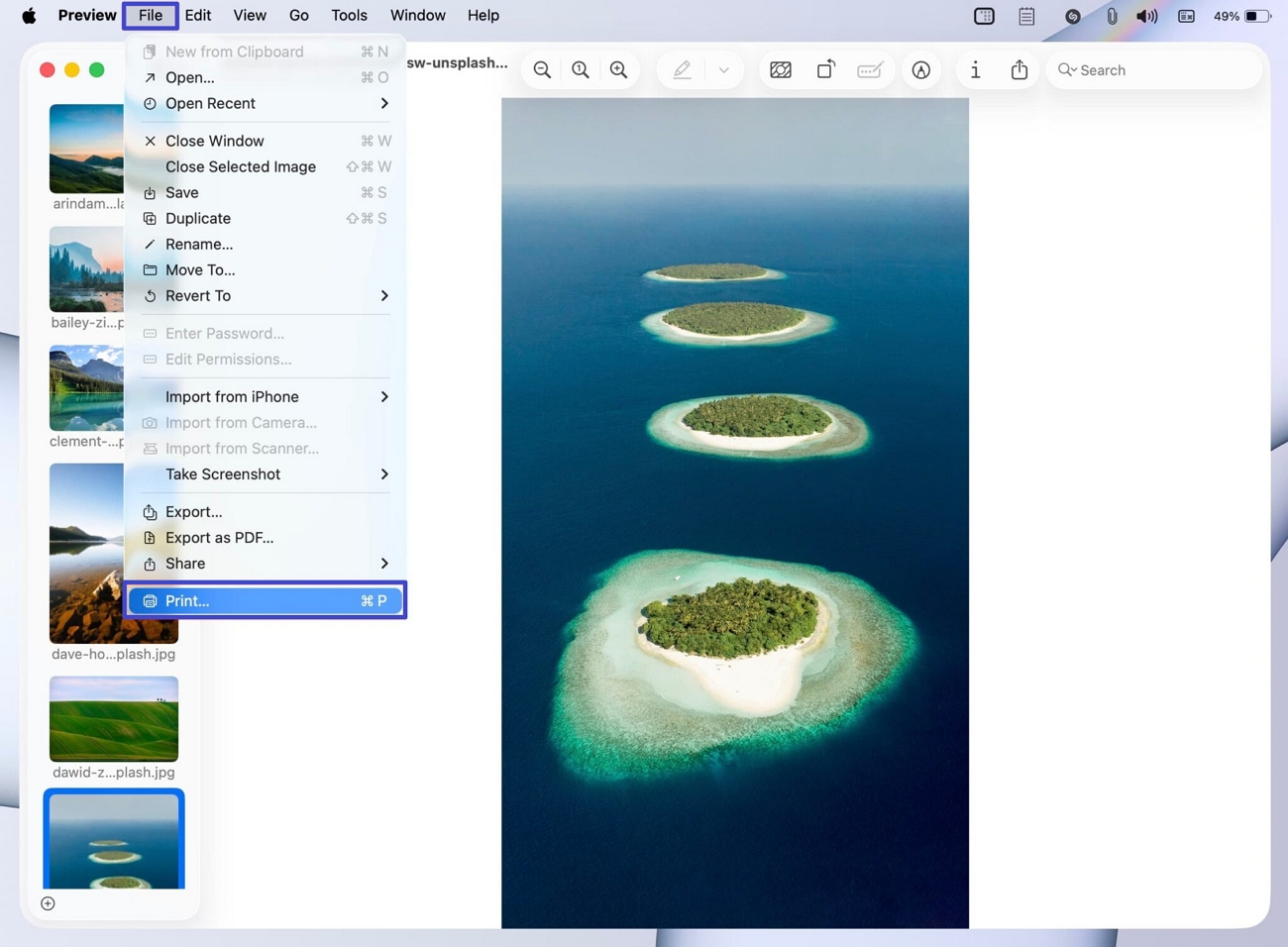Viewport: 1288px width, 947px height.
Task: Choose Close Selected Image entry
Action: pyautogui.click(x=266, y=166)
